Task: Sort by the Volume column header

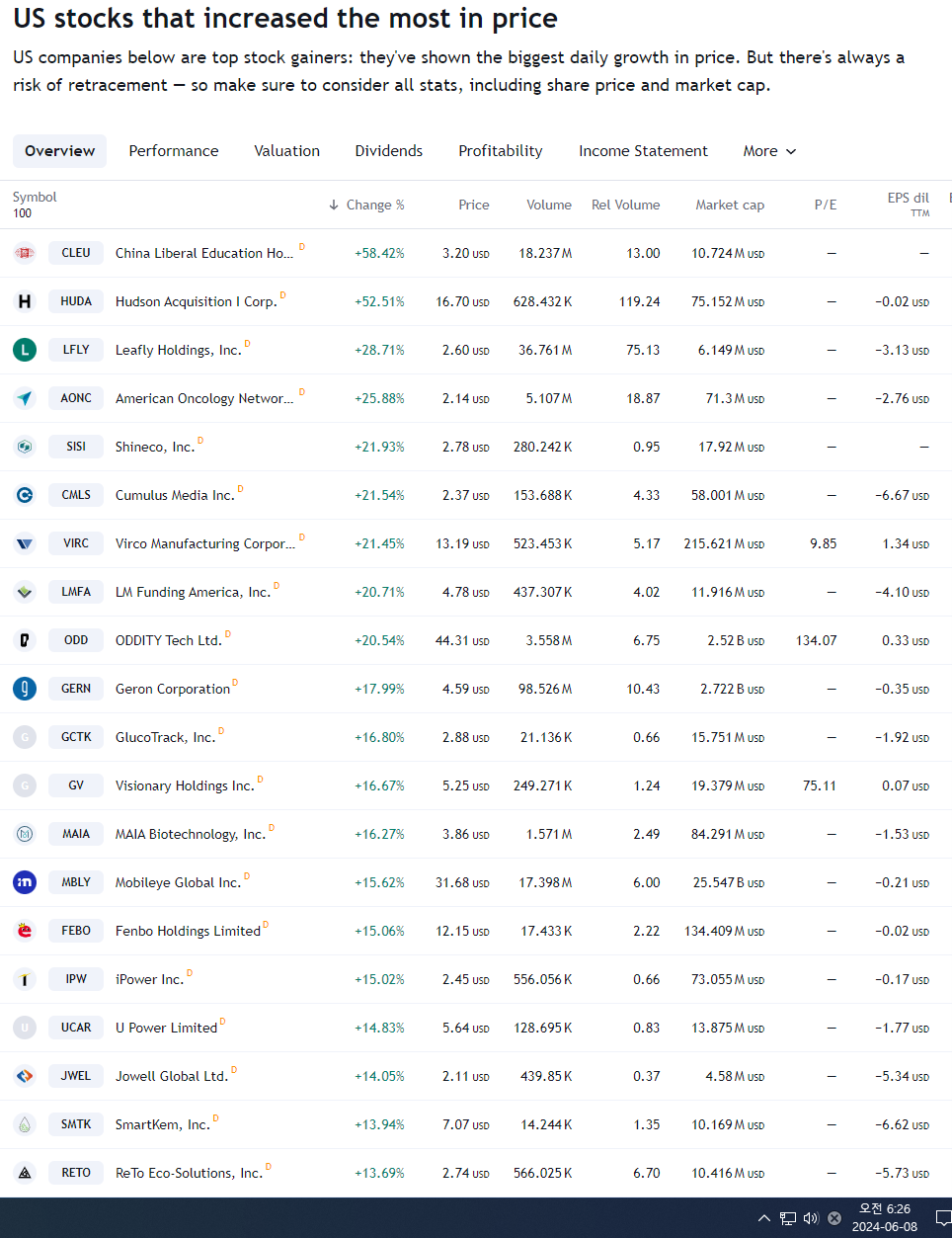Action: click(549, 205)
